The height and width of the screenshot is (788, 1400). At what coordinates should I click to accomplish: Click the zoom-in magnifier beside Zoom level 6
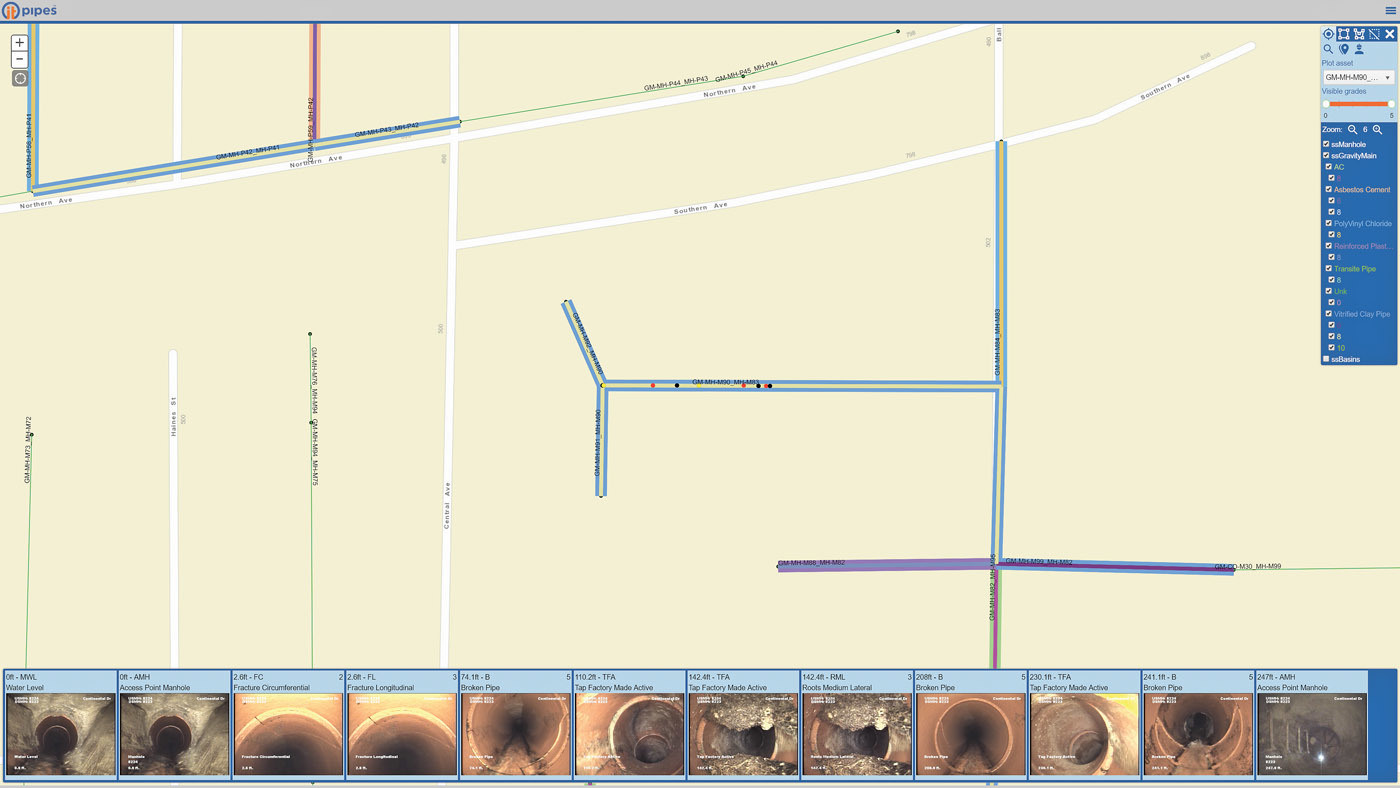coord(1377,130)
